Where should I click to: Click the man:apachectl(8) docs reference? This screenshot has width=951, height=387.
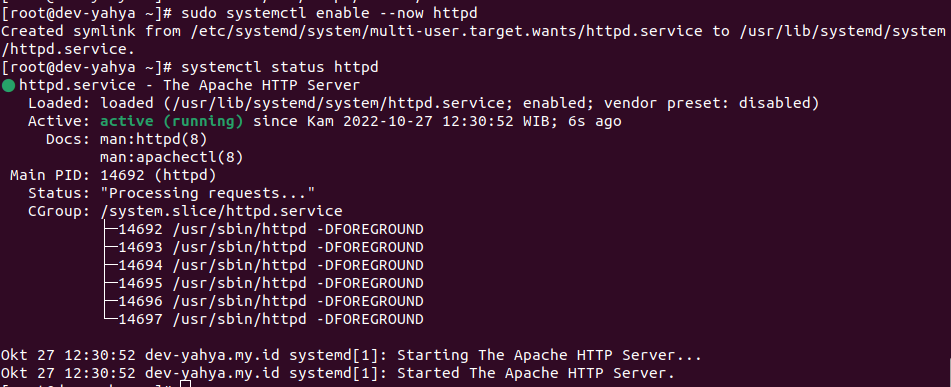172,158
